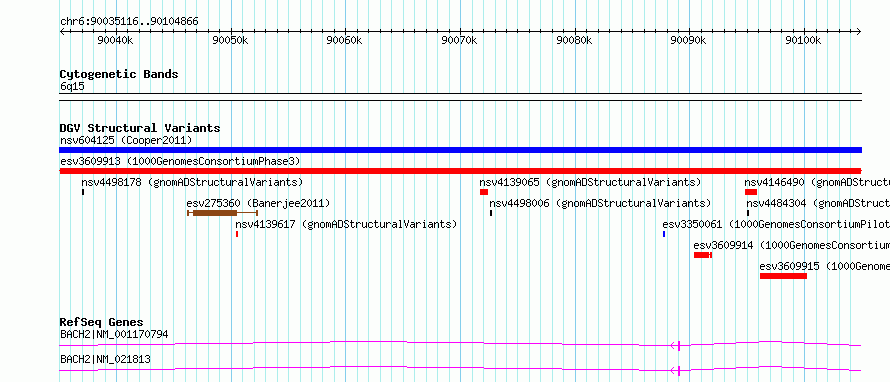Open the esv3609913 (1000GenomesConsortiumPhase3) label

coord(180,161)
